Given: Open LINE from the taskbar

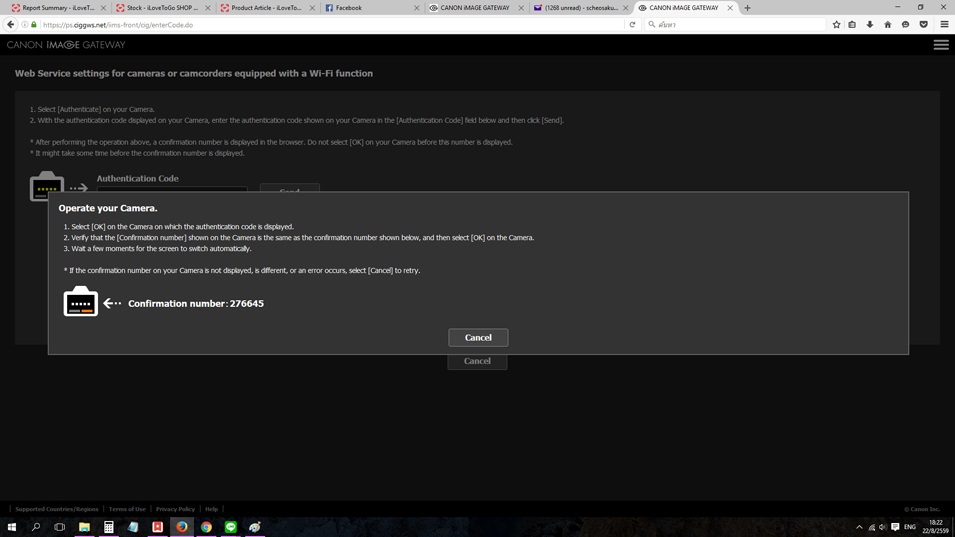Looking at the screenshot, I should pos(231,527).
